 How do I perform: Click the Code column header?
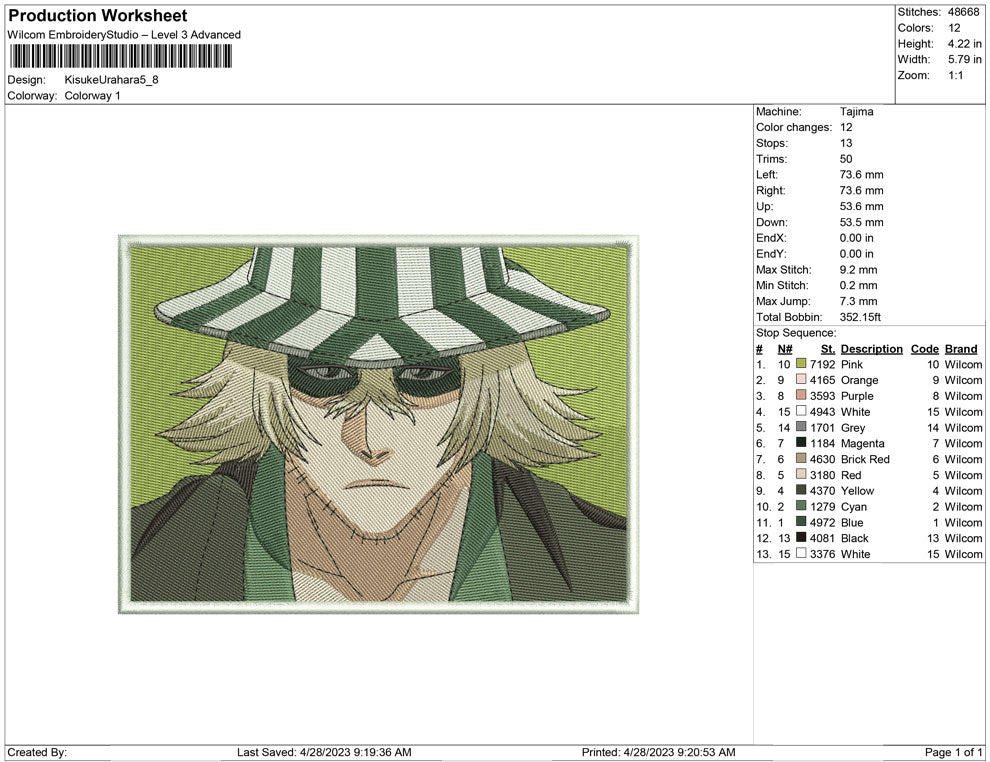(925, 348)
